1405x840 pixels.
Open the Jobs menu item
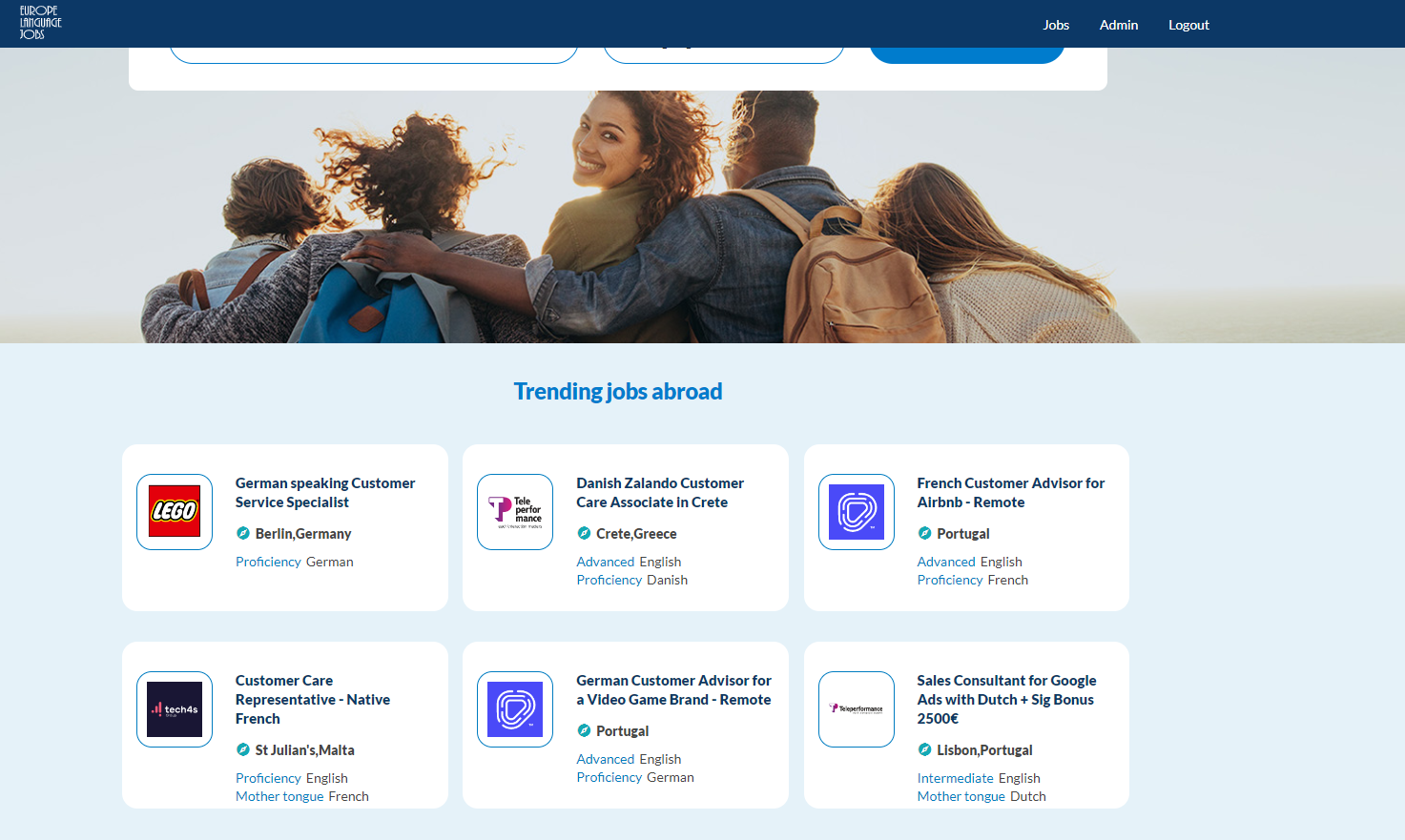[x=1056, y=25]
